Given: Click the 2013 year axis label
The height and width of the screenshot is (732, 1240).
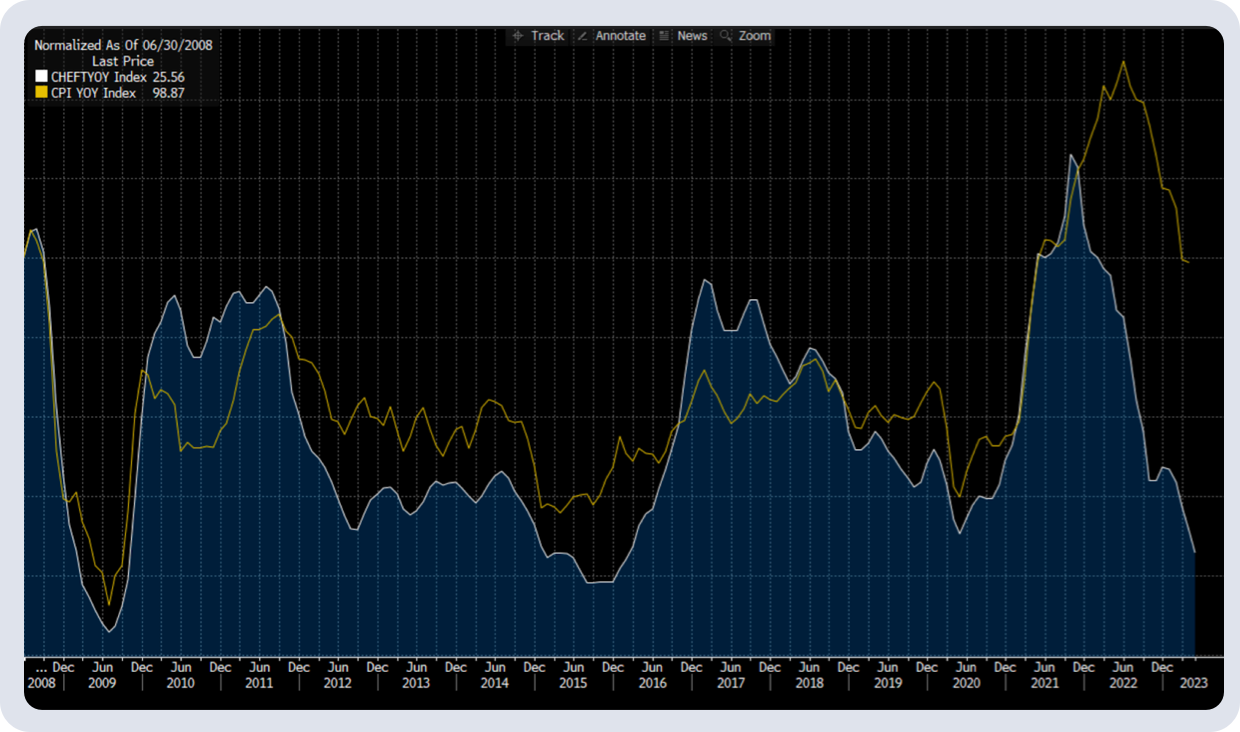Looking at the screenshot, I should (416, 683).
